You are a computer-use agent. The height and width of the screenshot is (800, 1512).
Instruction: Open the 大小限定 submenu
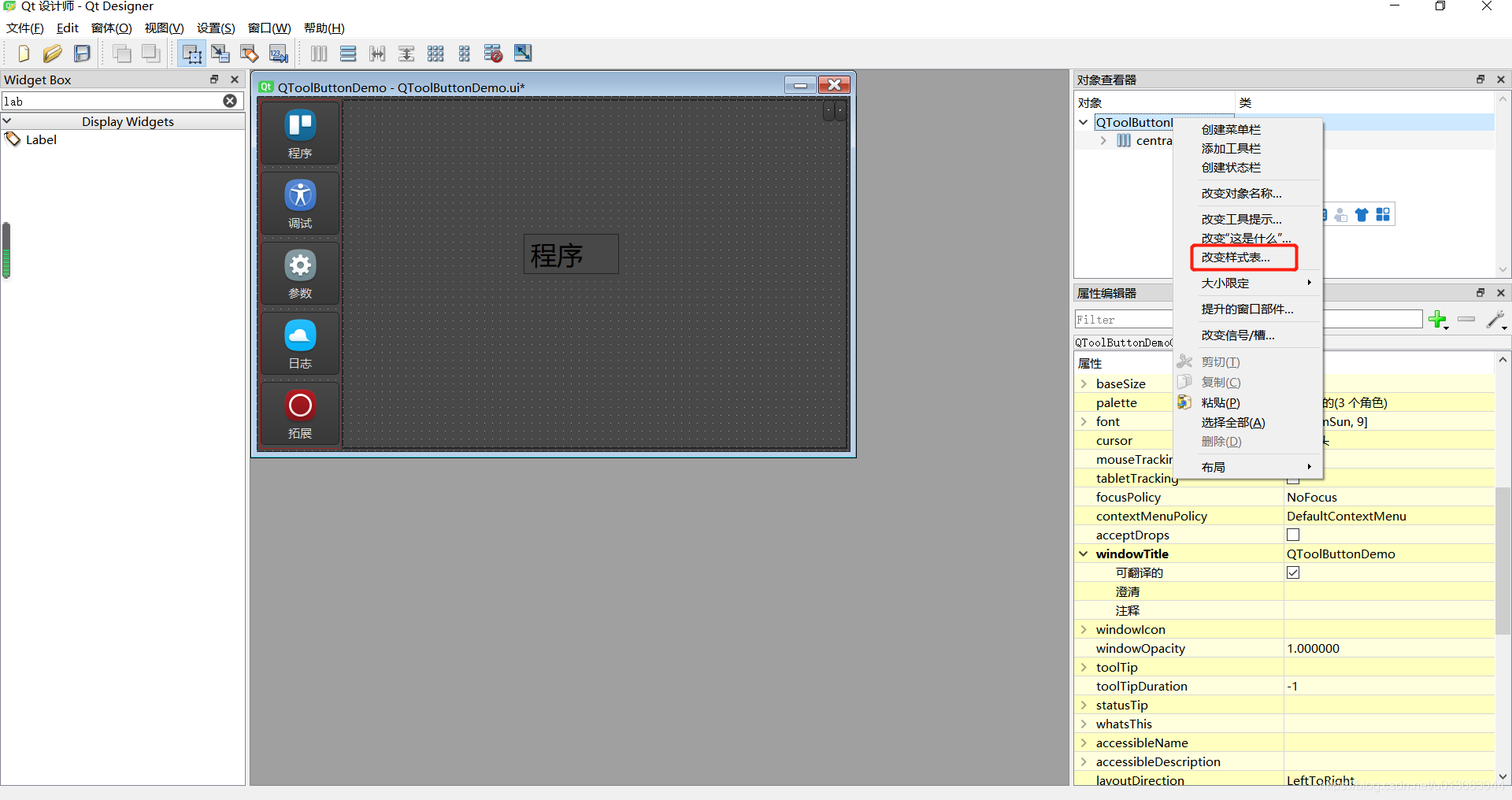[1247, 283]
